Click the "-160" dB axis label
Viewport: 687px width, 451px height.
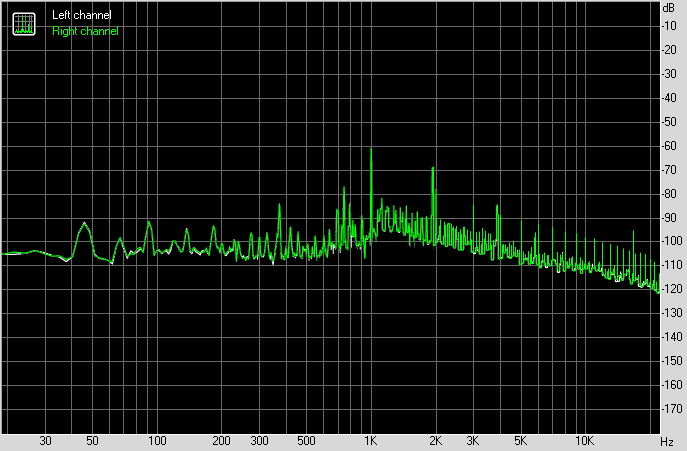(x=672, y=384)
